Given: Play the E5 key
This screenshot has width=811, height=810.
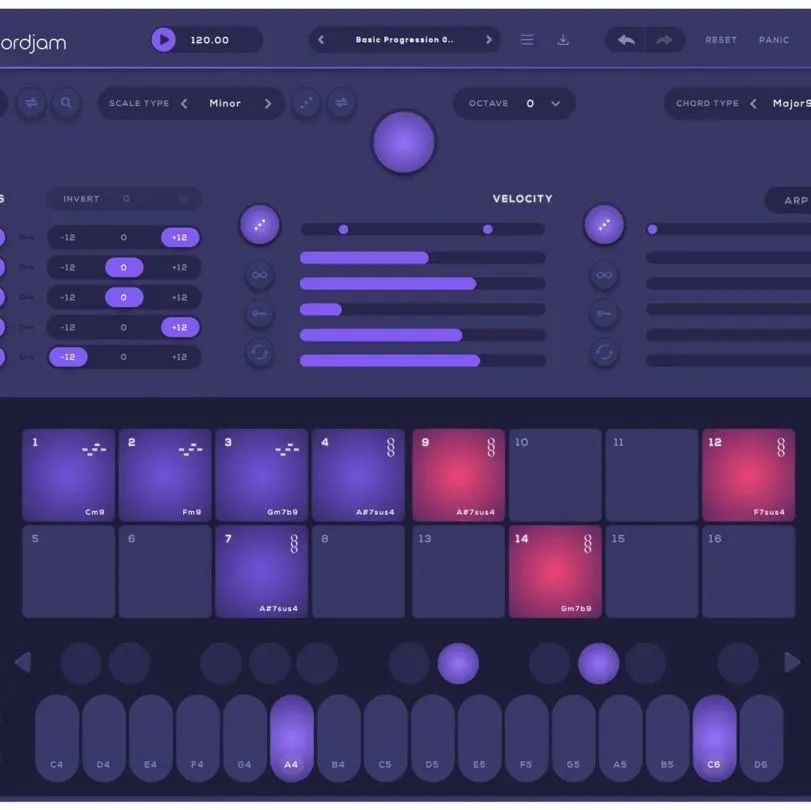Looking at the screenshot, I should (479, 738).
